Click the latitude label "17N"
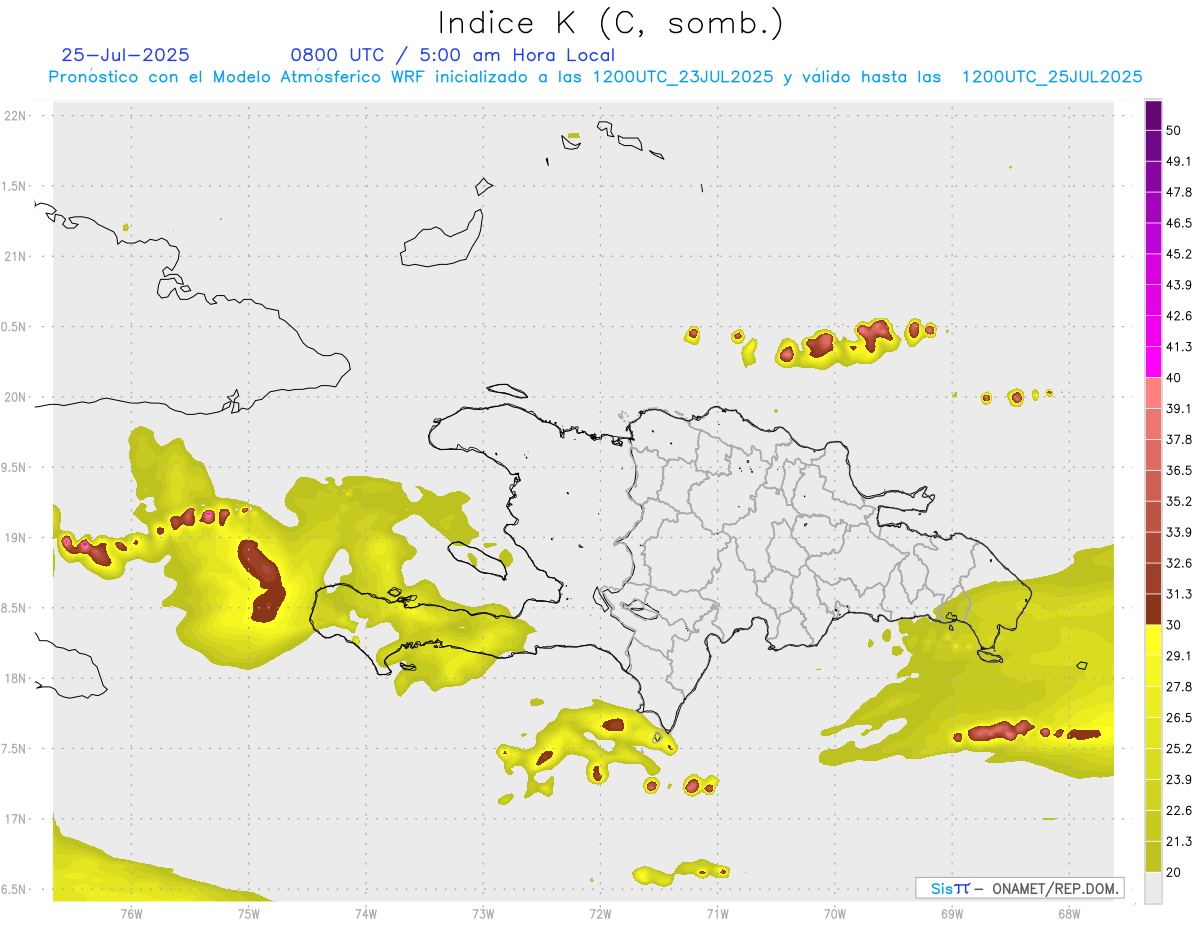Screen dimensions: 1200x927 [x=16, y=820]
